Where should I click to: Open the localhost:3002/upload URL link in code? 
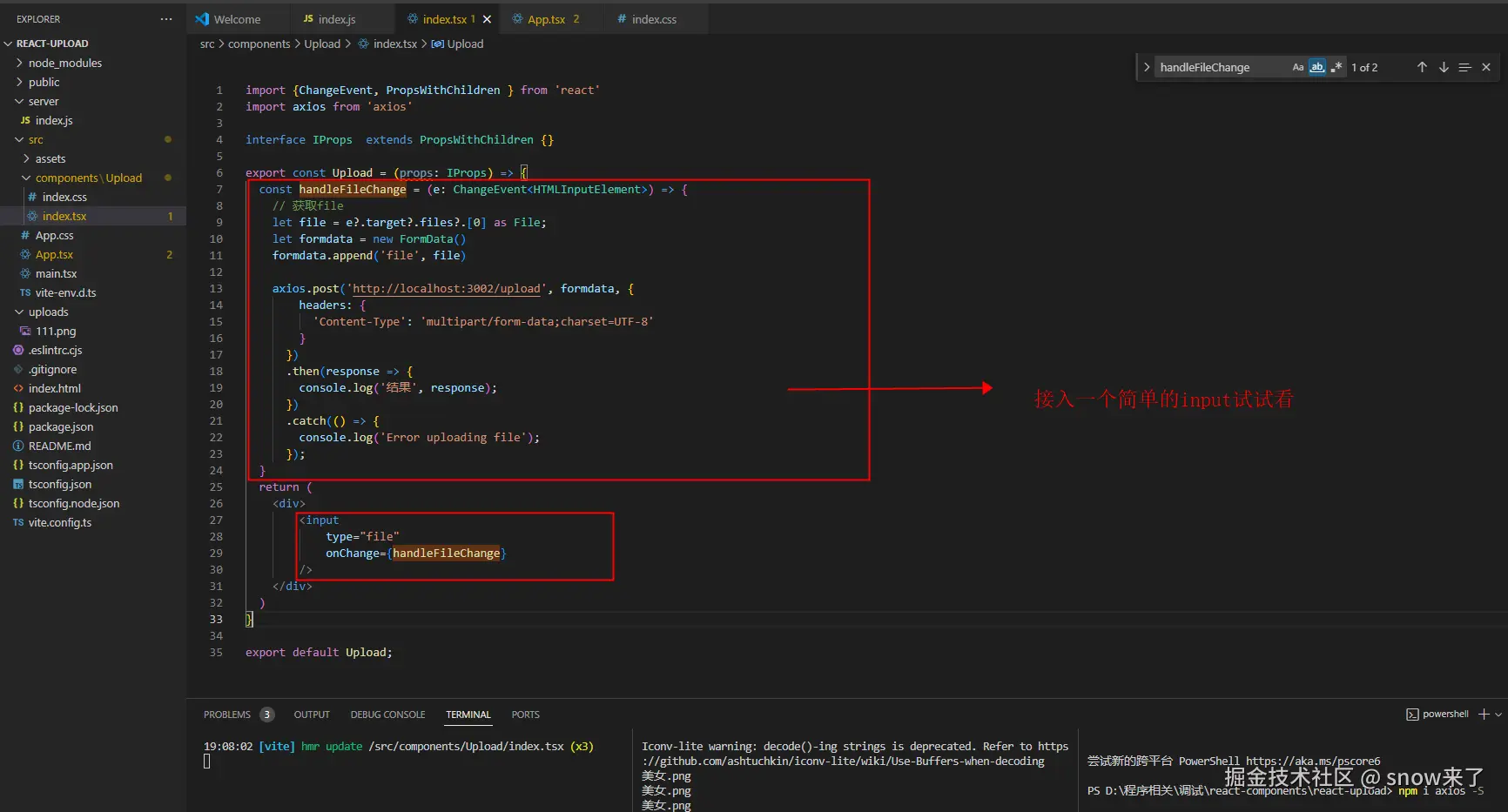coord(447,289)
